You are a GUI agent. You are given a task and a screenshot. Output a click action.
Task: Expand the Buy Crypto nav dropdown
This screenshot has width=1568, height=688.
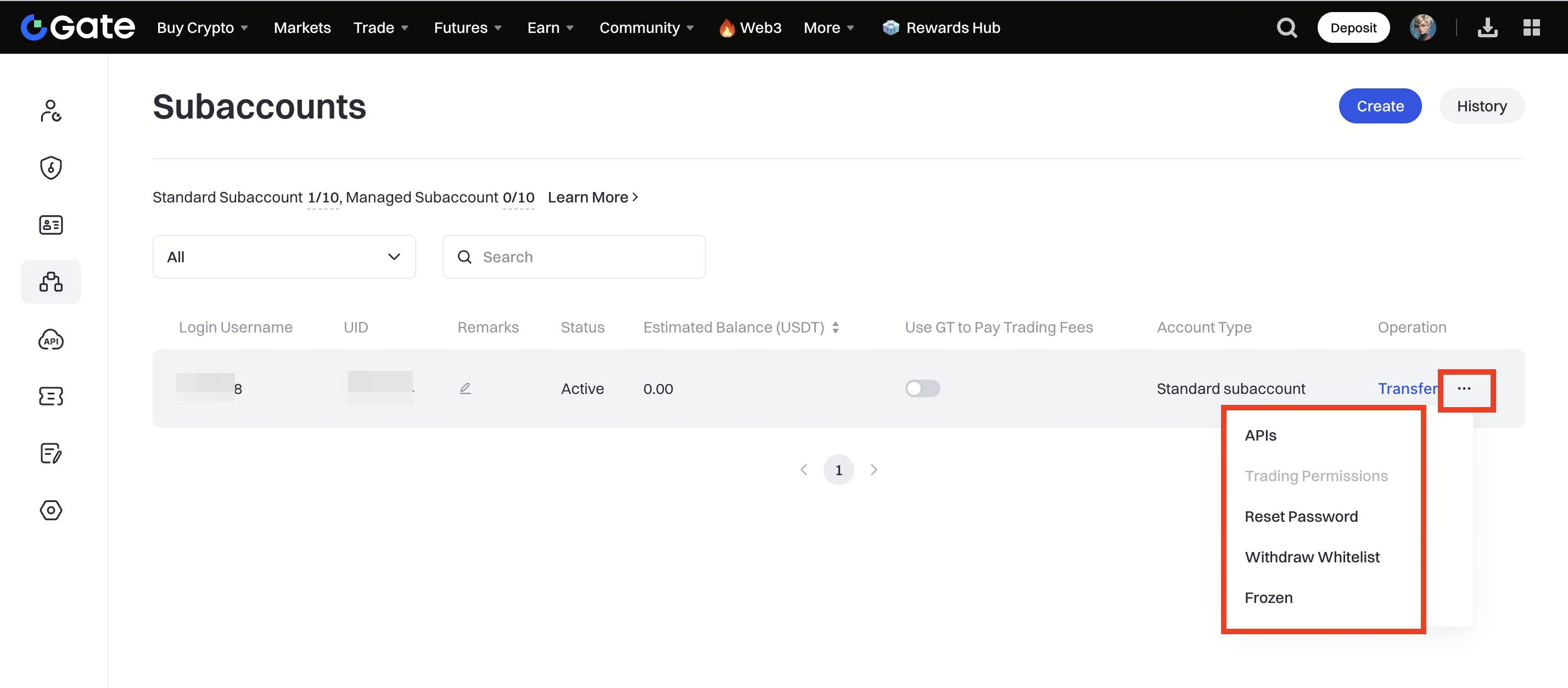[202, 27]
